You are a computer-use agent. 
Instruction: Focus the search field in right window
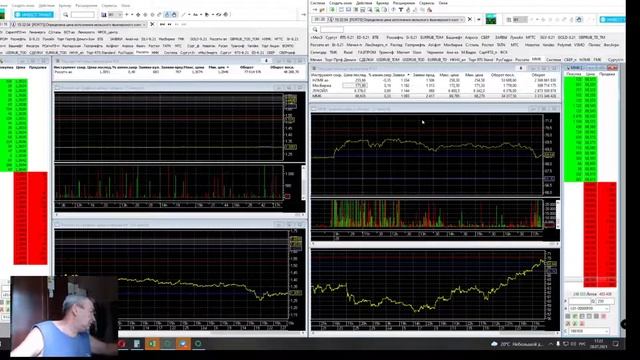coord(332,29)
